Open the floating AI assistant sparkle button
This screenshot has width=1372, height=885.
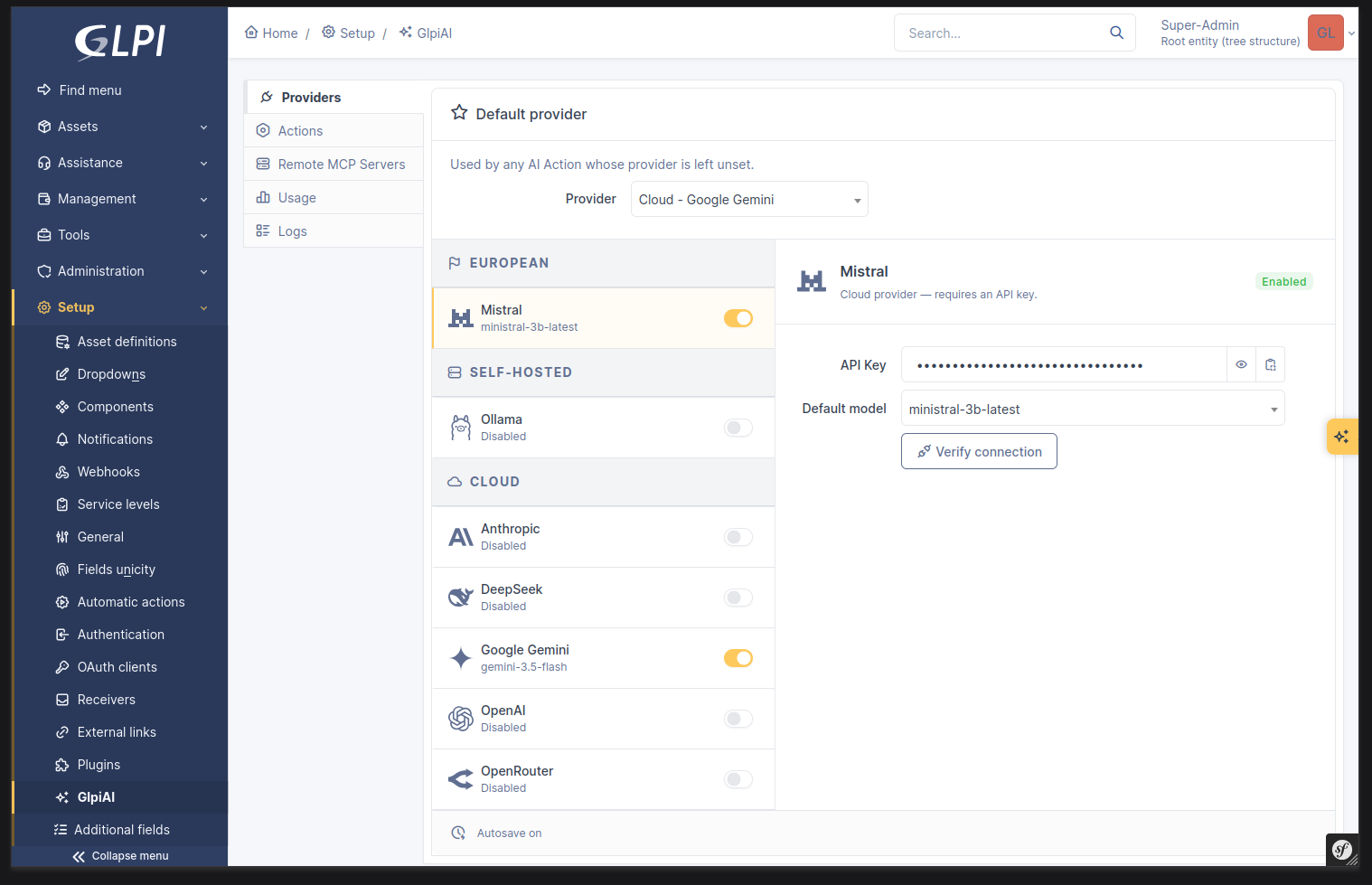pos(1342,437)
